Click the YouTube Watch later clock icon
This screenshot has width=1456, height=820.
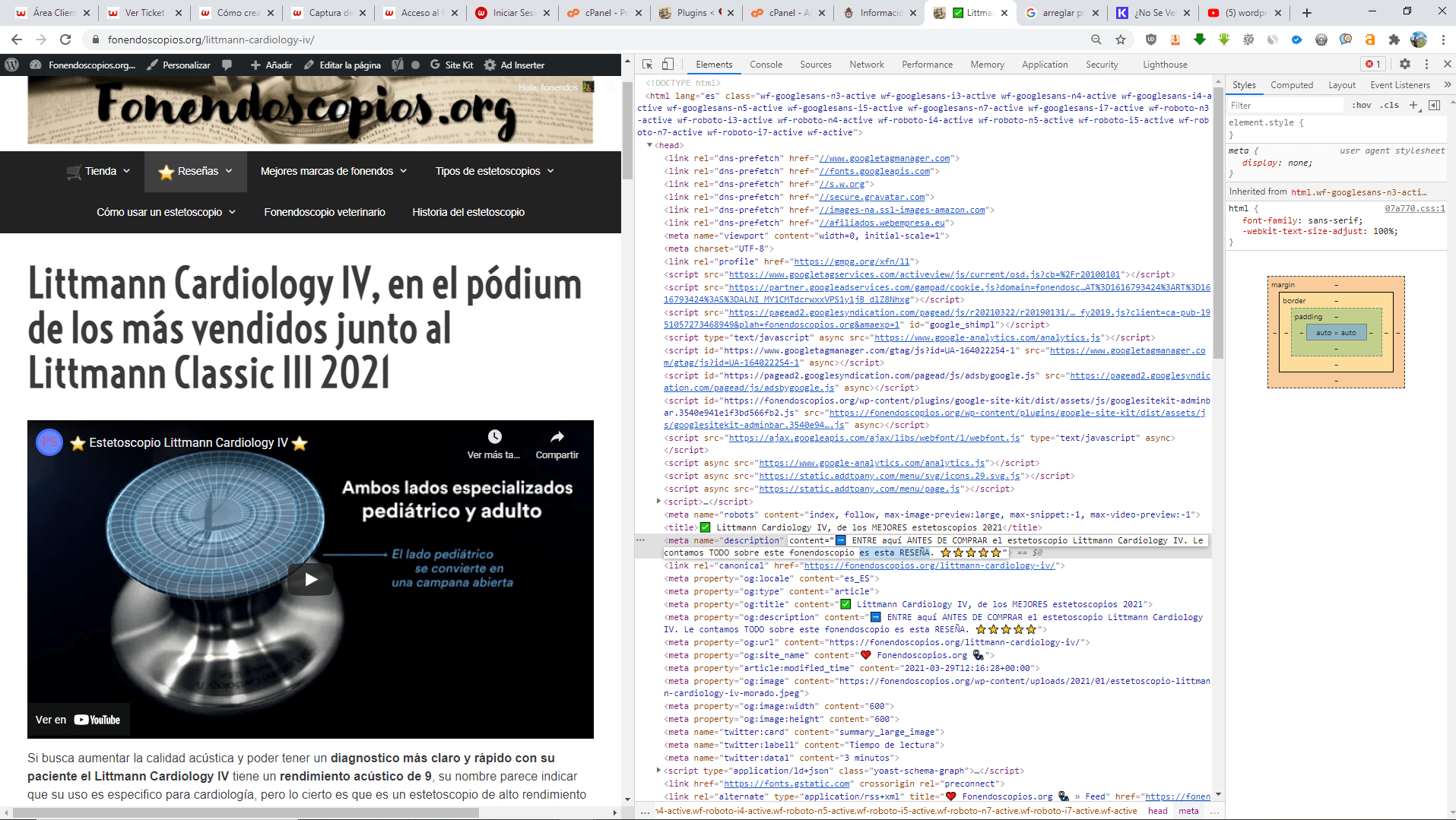[x=494, y=436]
